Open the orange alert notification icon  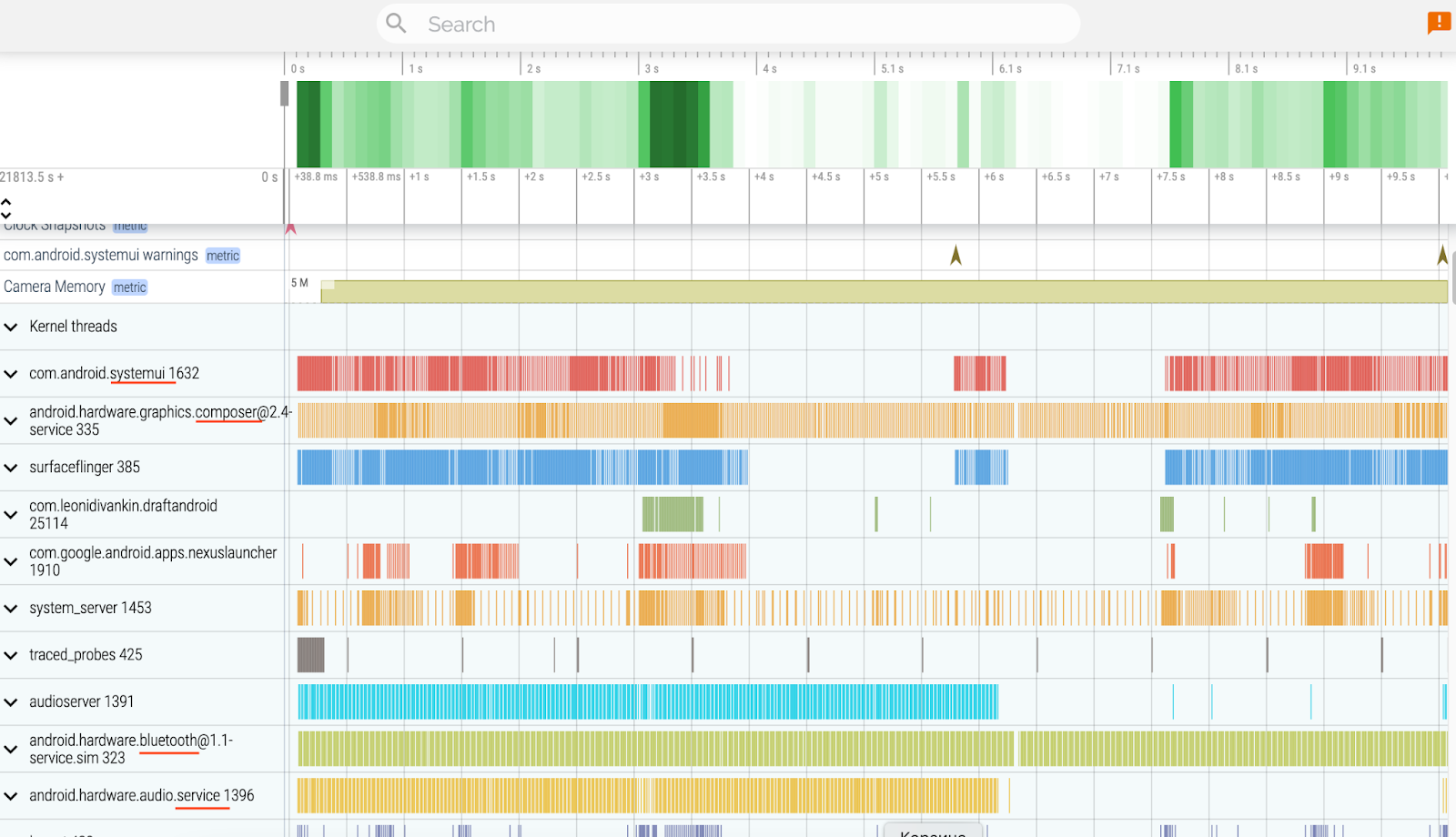pyautogui.click(x=1439, y=22)
